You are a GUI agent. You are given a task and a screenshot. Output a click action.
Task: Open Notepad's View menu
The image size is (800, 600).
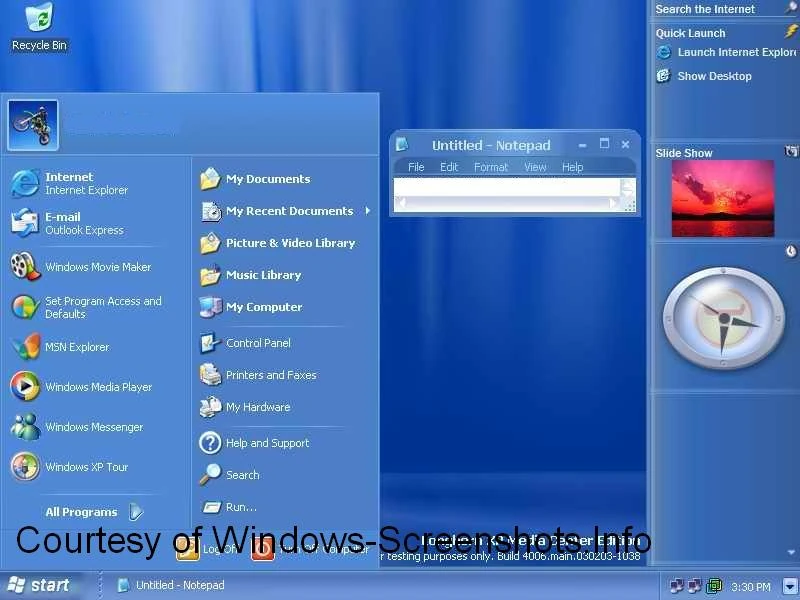pos(535,167)
